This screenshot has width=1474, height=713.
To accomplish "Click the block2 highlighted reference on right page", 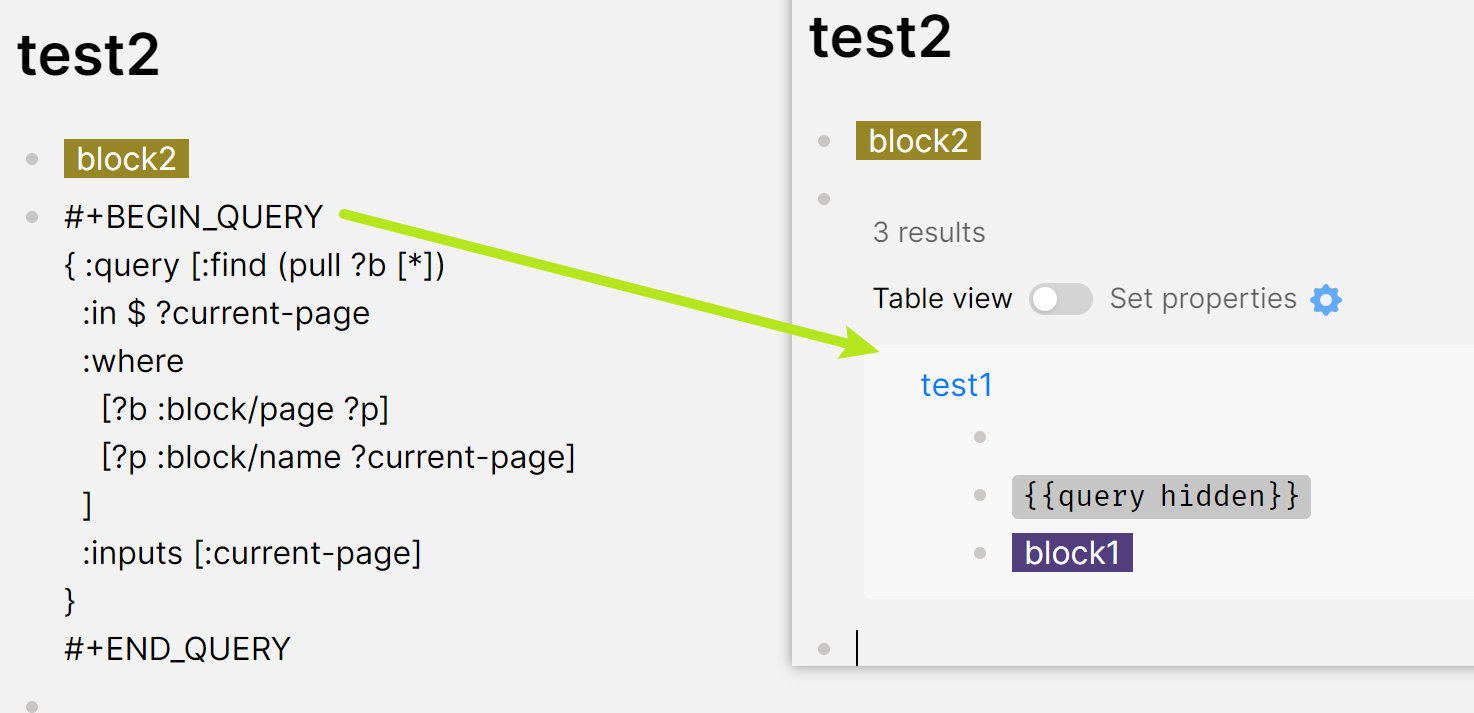I will (x=917, y=140).
